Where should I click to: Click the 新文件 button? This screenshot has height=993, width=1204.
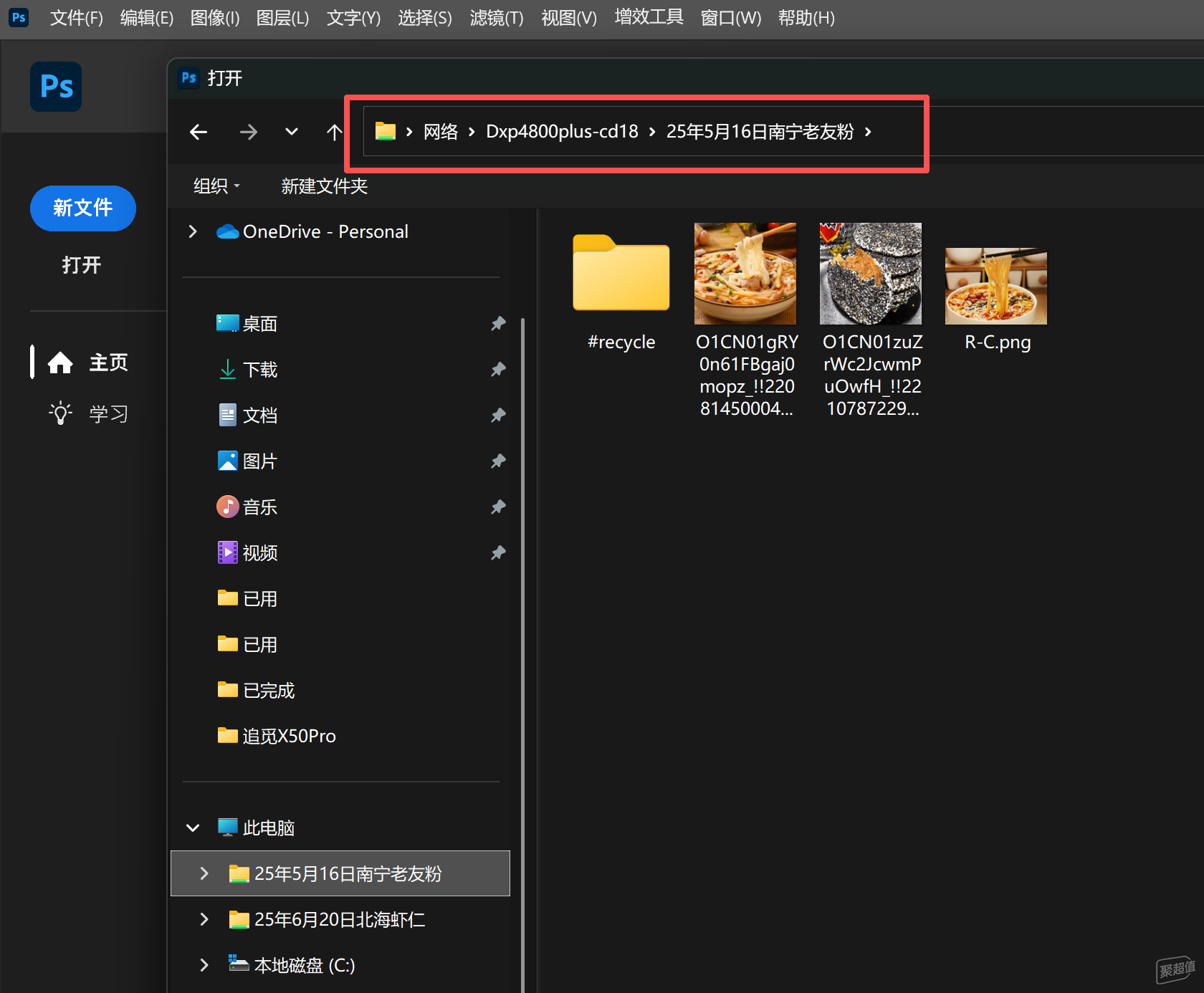click(82, 208)
